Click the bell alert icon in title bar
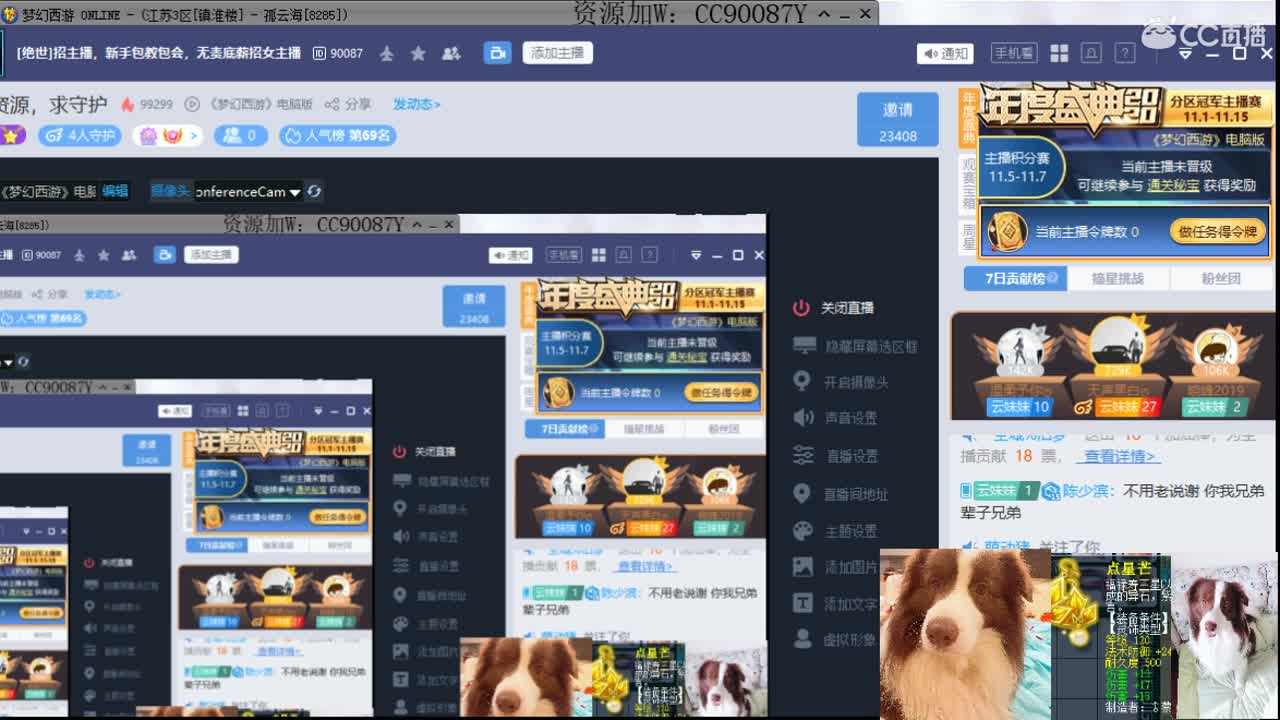The width and height of the screenshot is (1280, 720). point(1092,53)
